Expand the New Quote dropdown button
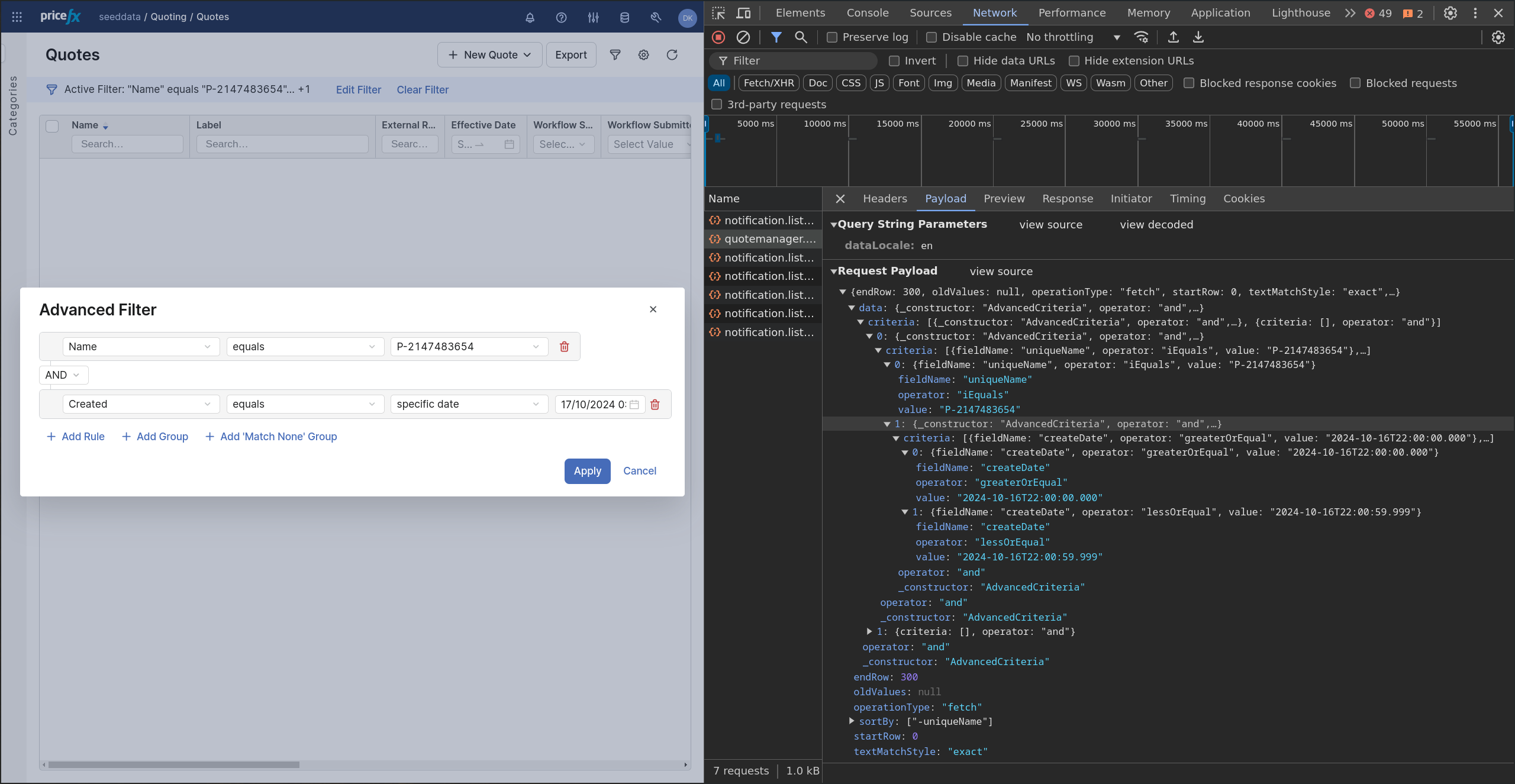Screen dimensions: 1515x784 (489, 55)
